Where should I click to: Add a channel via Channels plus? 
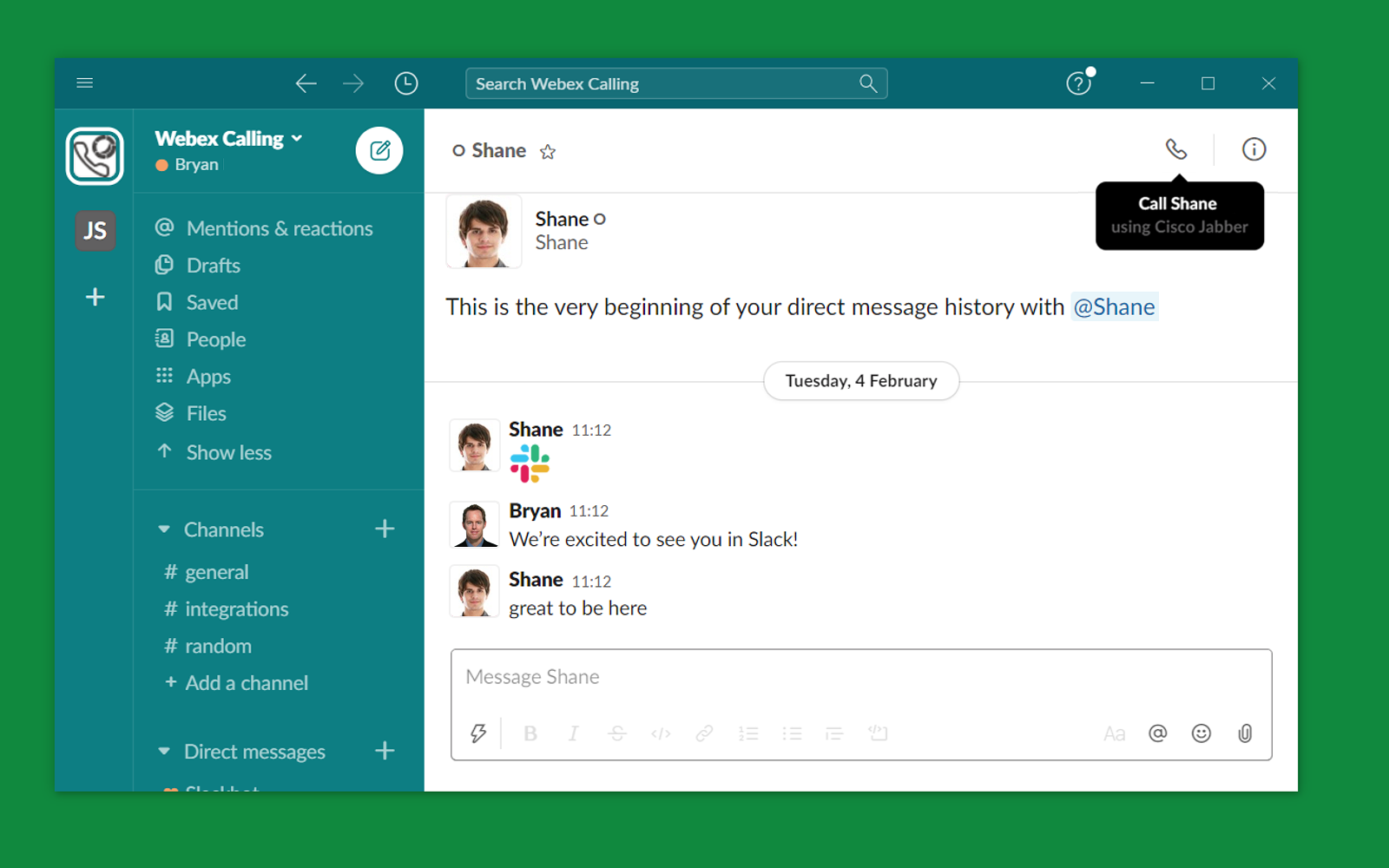385,529
